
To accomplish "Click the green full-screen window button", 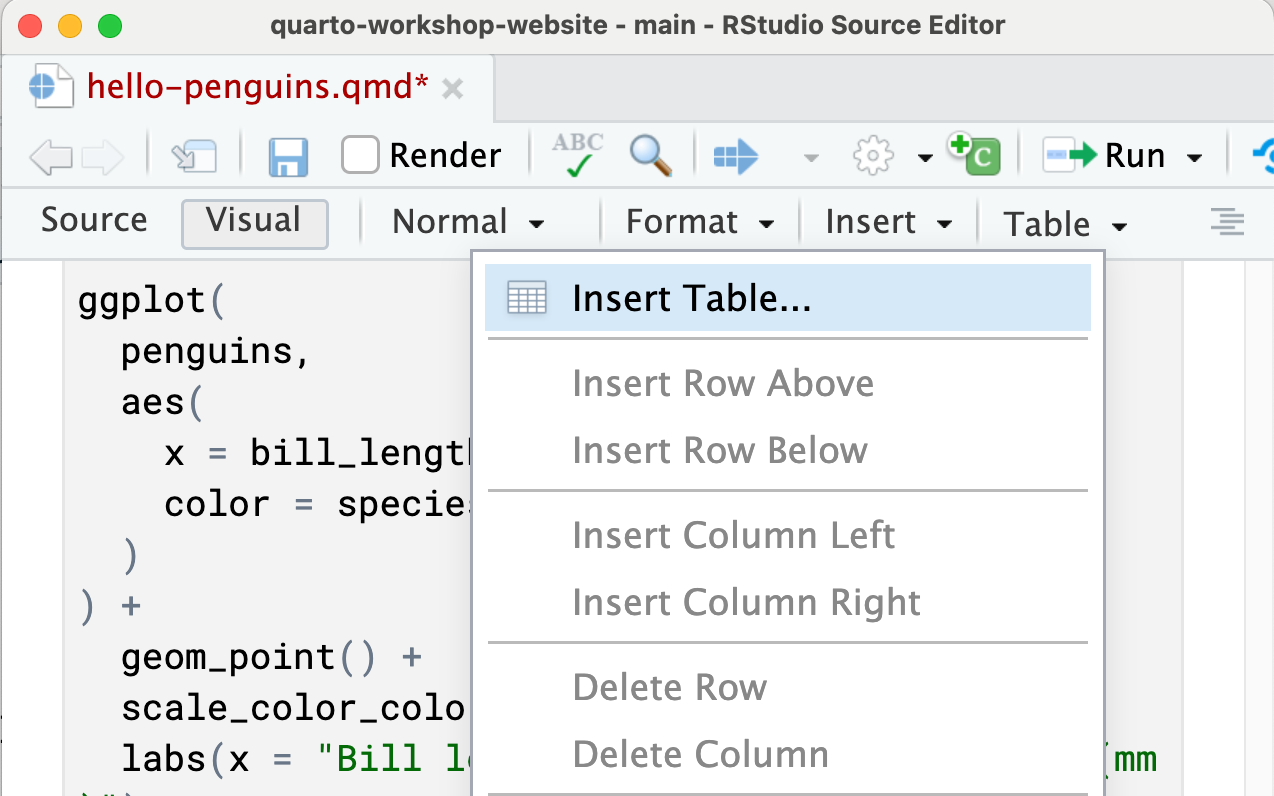I will pos(110,26).
